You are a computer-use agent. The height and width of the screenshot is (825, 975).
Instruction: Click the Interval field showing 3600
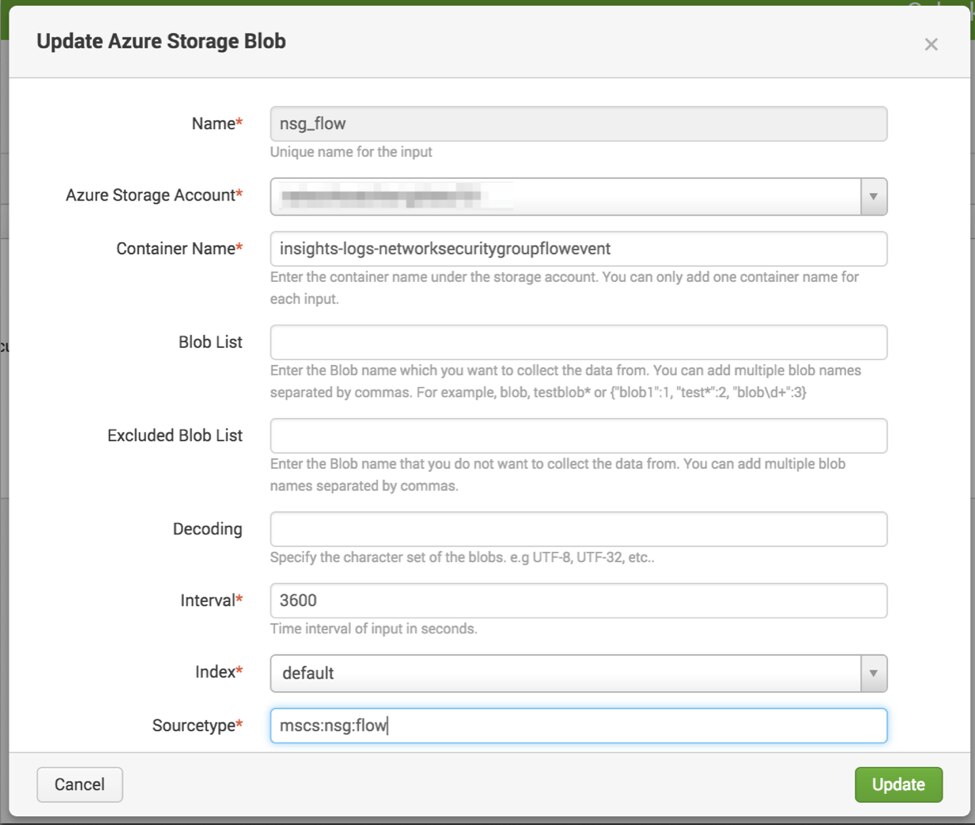[x=578, y=601]
